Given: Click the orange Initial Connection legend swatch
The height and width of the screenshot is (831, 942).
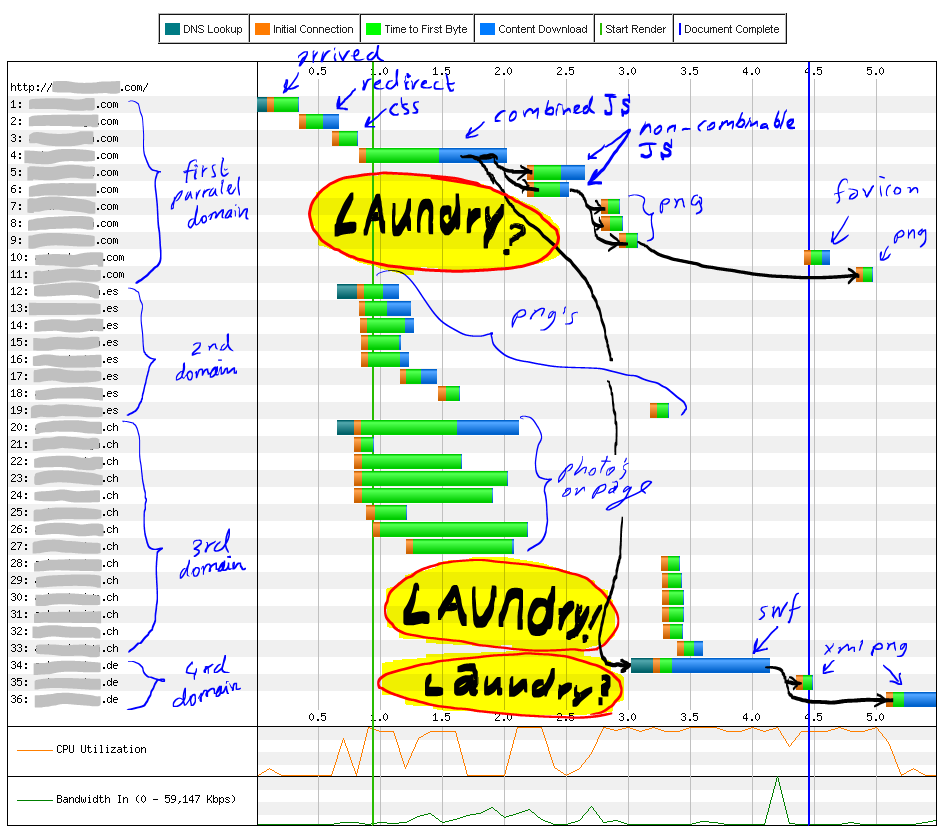Looking at the screenshot, I should pyautogui.click(x=262, y=29).
